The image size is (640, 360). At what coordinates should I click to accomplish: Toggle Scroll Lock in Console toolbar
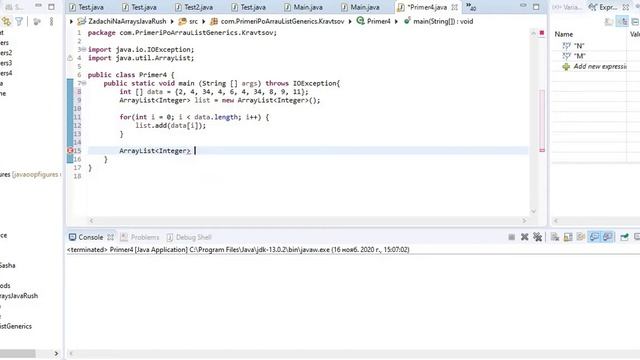568,237
